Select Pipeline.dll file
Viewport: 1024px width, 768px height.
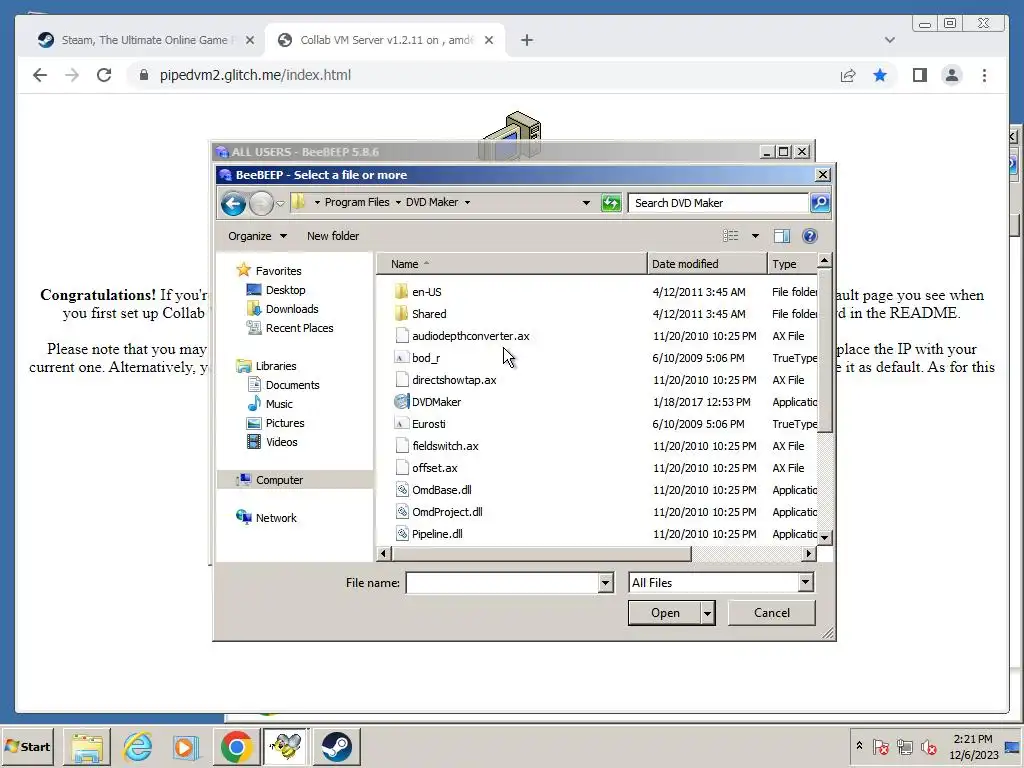click(x=437, y=534)
